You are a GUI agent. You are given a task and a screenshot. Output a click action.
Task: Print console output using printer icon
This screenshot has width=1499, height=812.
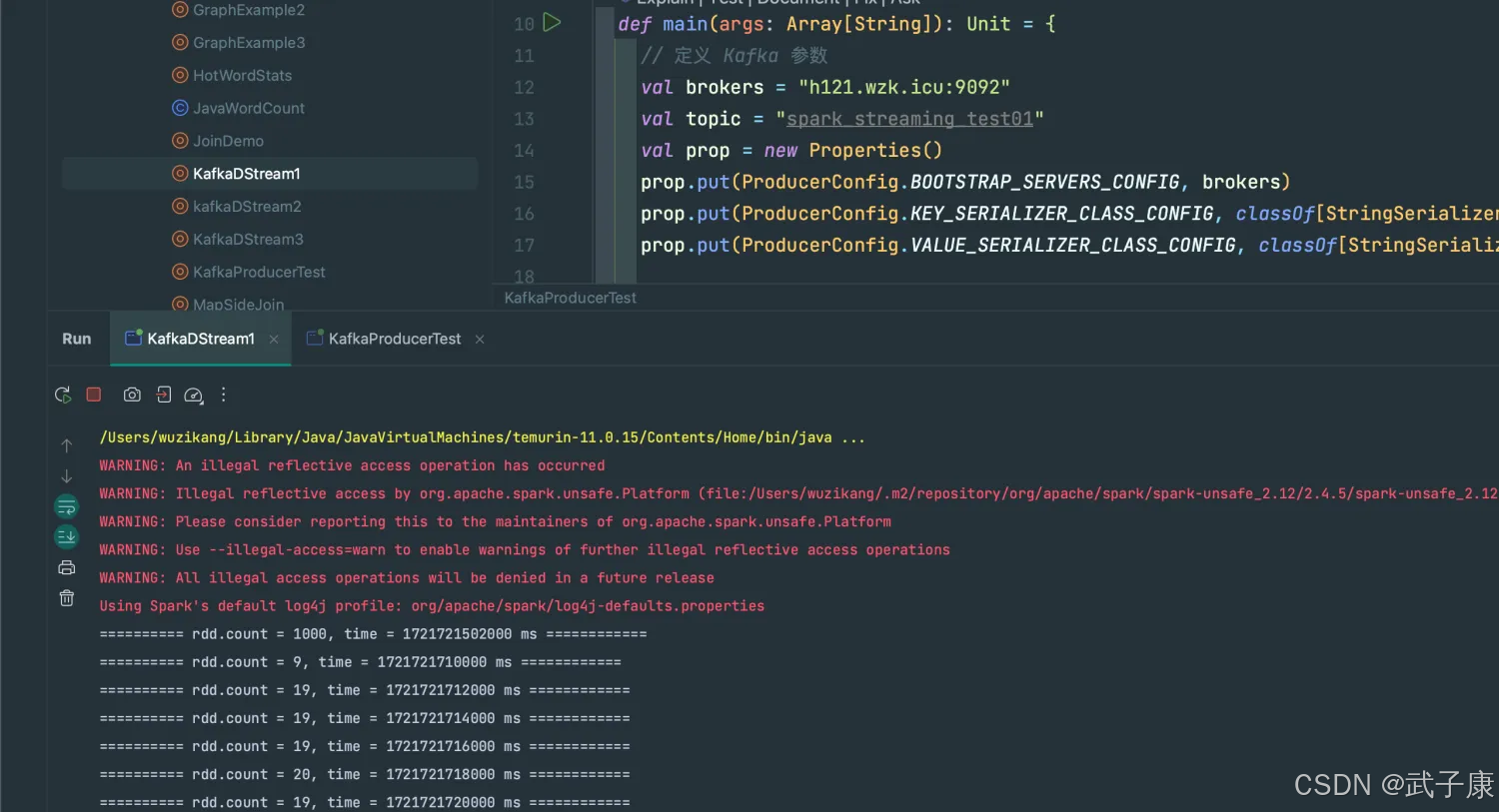[x=67, y=568]
